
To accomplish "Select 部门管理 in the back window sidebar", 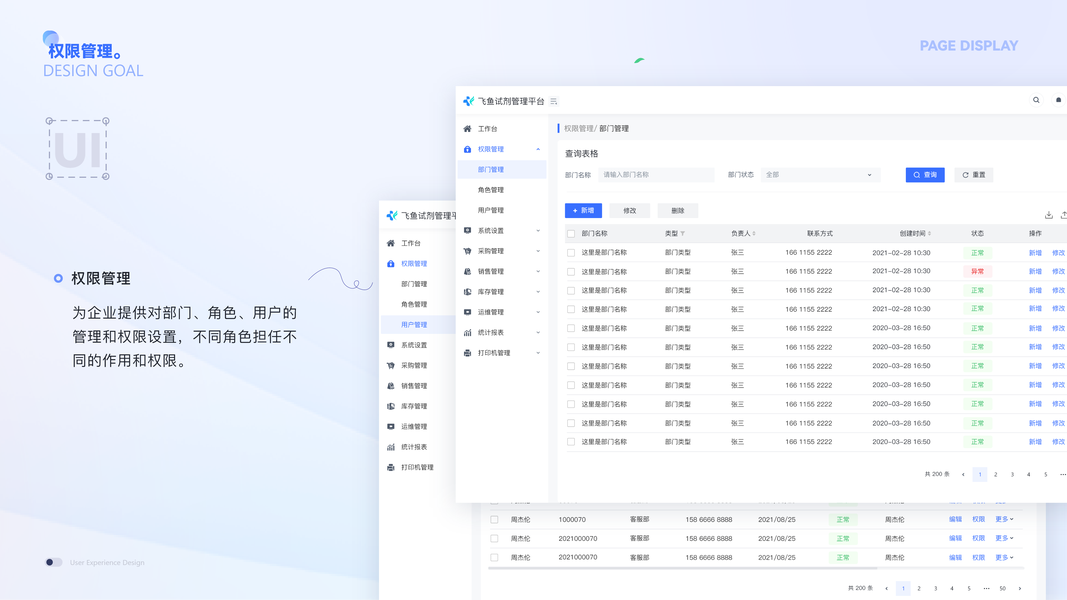I will coord(414,284).
